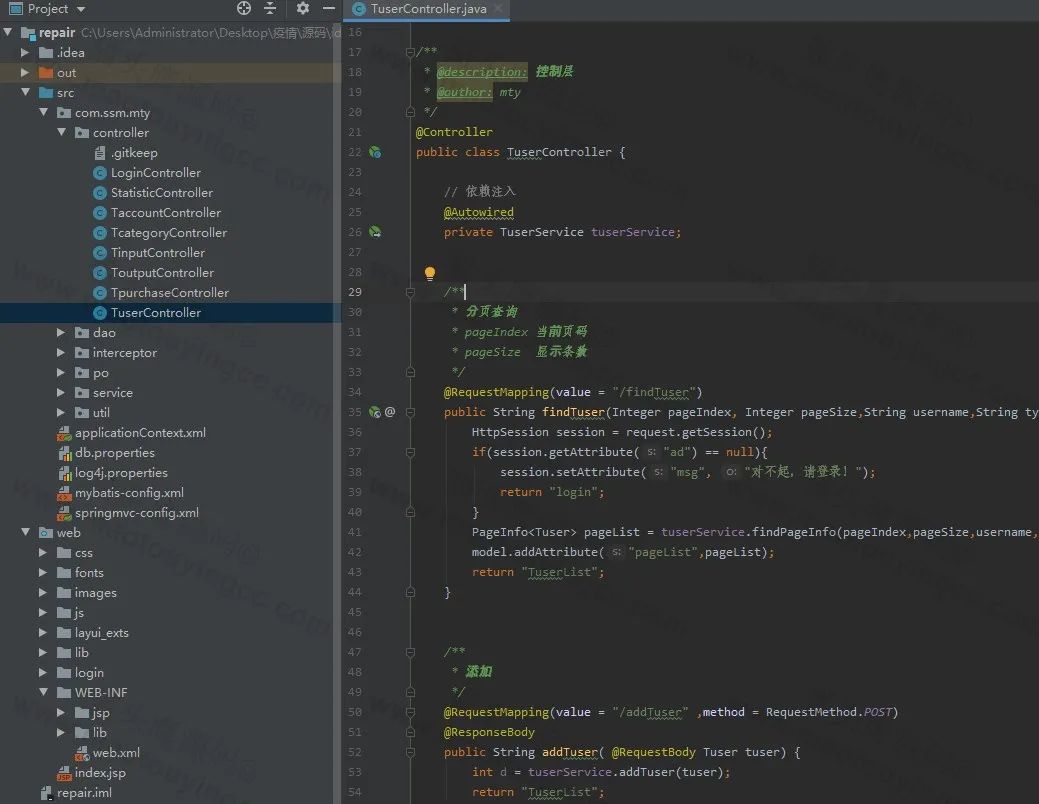Open StatisticController class
1039x804 pixels.
[x=162, y=192]
